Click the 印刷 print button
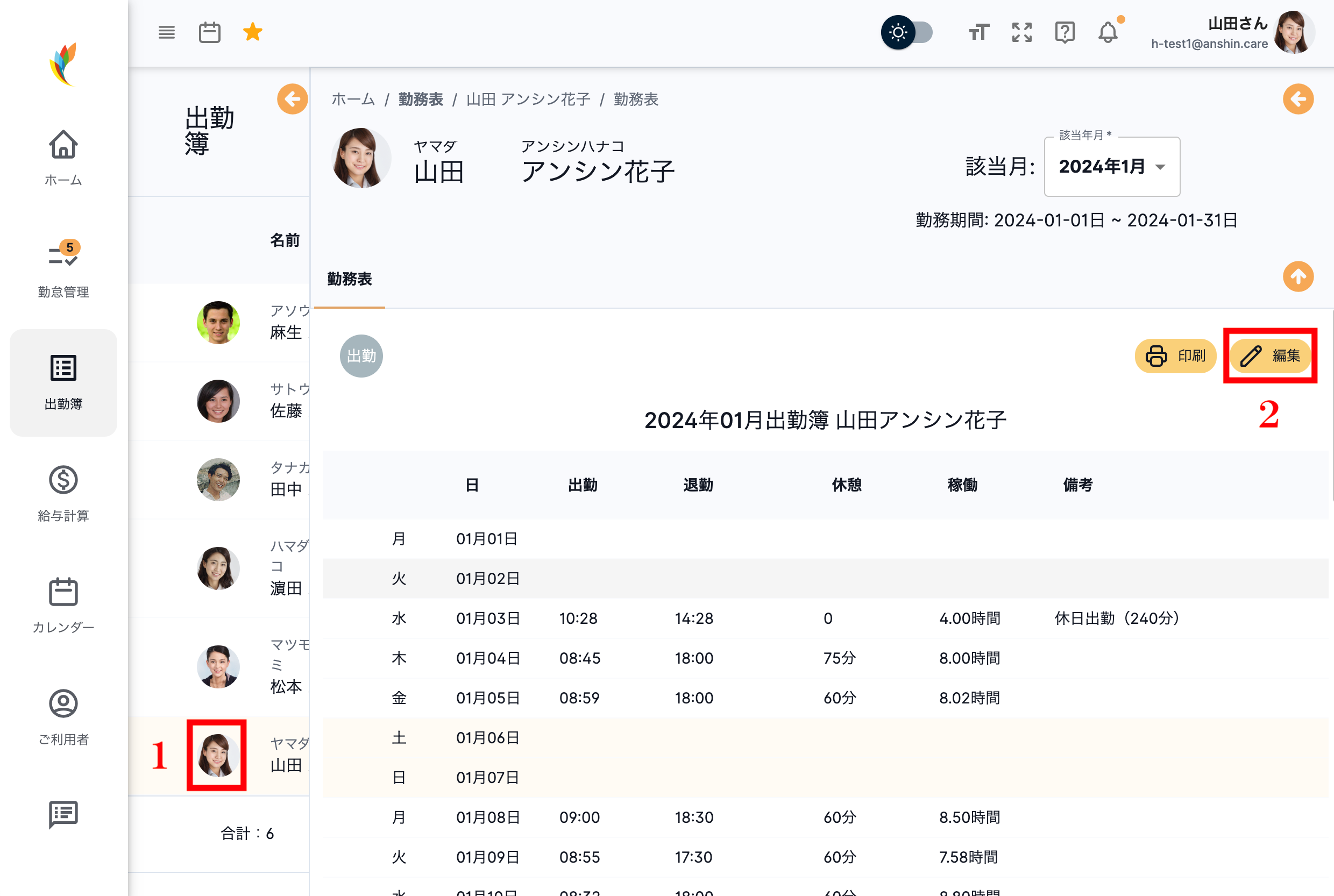This screenshot has width=1334, height=896. coord(1175,355)
